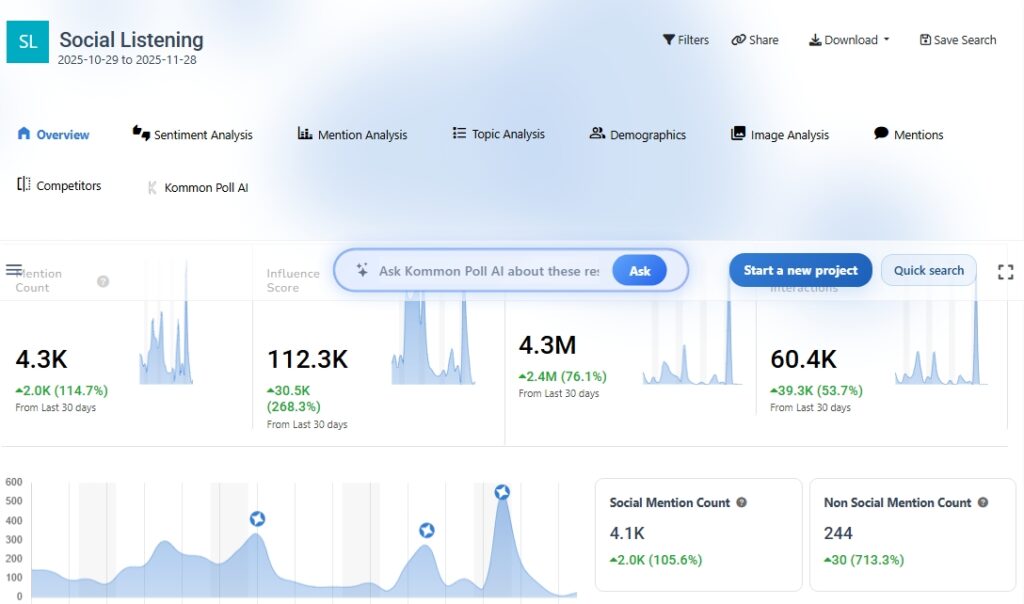View the Demographics tab

pos(638,135)
